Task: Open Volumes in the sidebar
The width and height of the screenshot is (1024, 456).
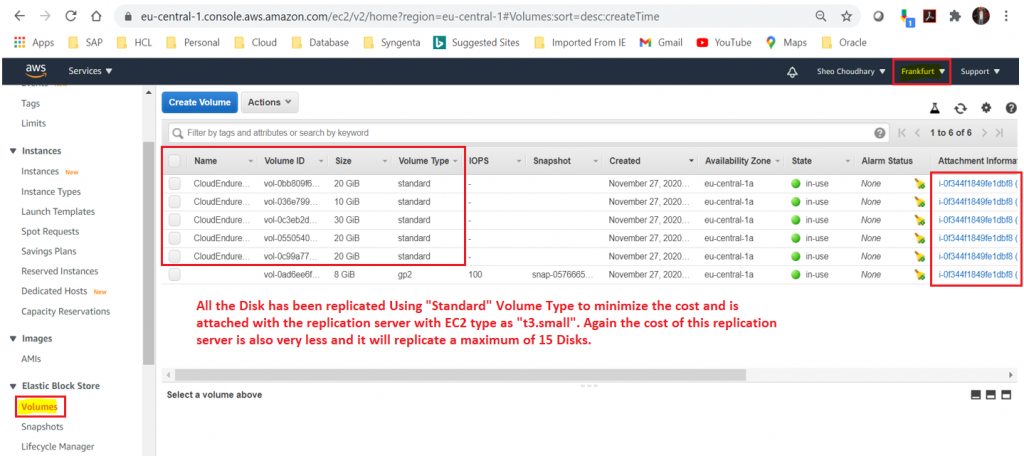Action: coord(39,407)
